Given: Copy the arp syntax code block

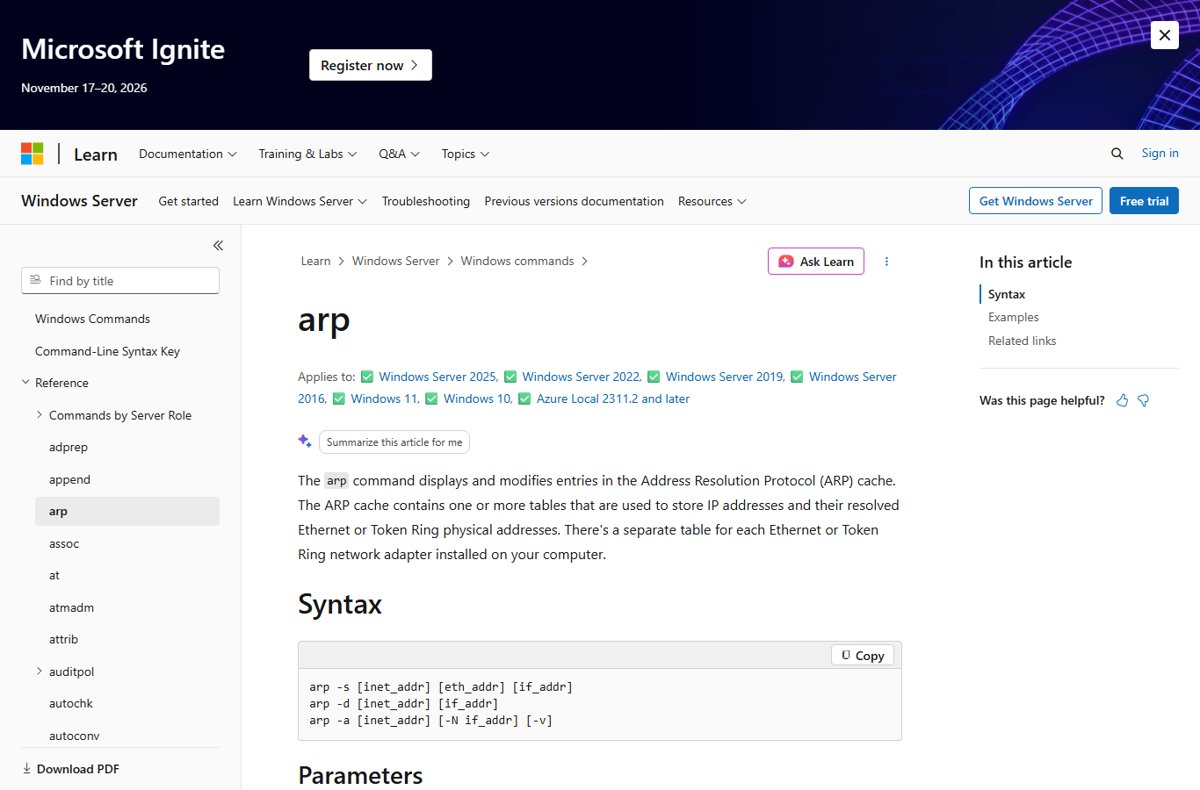Looking at the screenshot, I should pyautogui.click(x=862, y=655).
